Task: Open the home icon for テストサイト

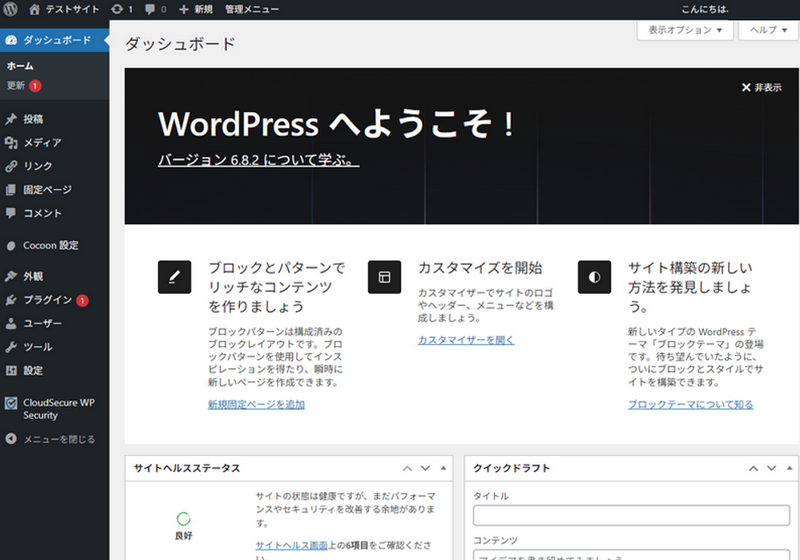Action: coord(34,9)
